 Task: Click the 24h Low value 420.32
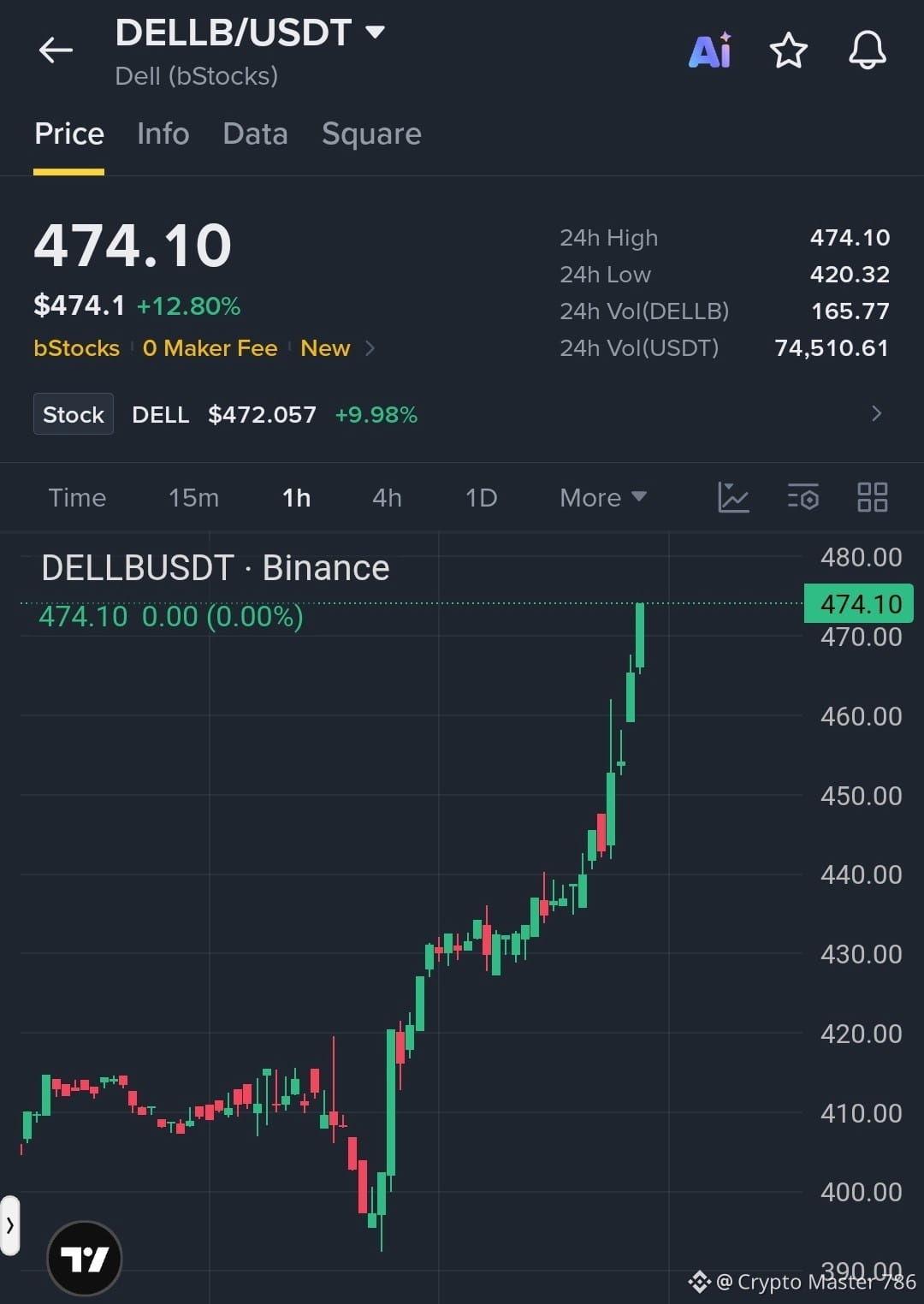850,275
